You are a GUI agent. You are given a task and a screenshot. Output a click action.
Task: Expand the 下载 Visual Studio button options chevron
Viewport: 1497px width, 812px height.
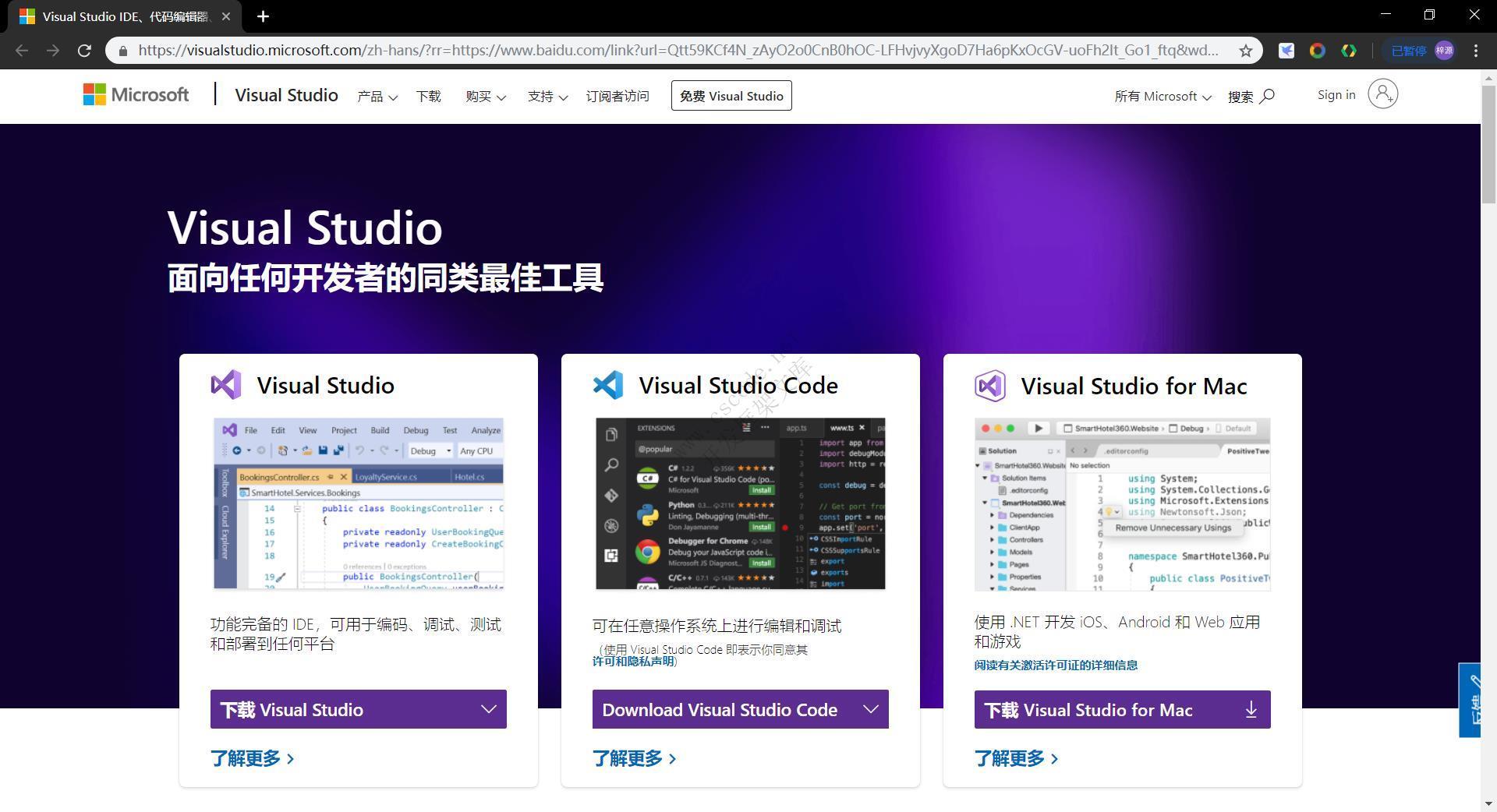pos(489,709)
